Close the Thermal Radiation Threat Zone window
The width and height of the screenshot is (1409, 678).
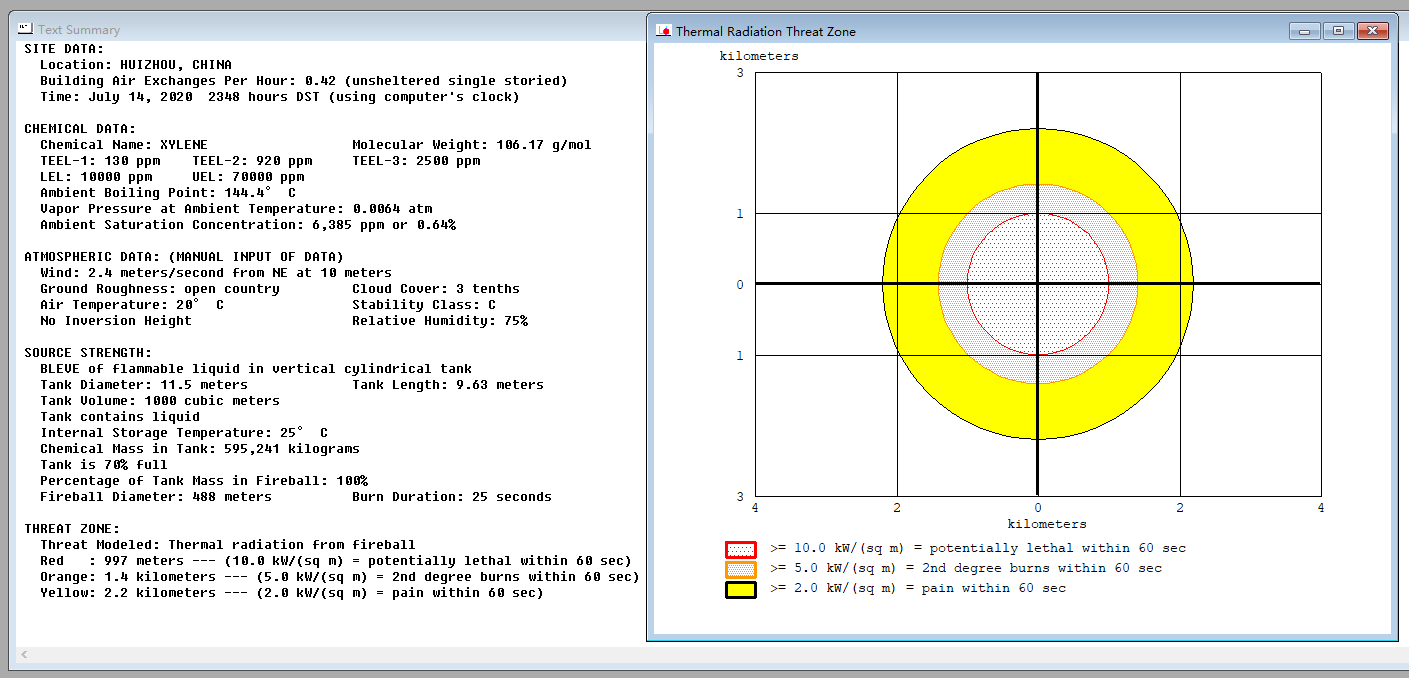[1372, 31]
